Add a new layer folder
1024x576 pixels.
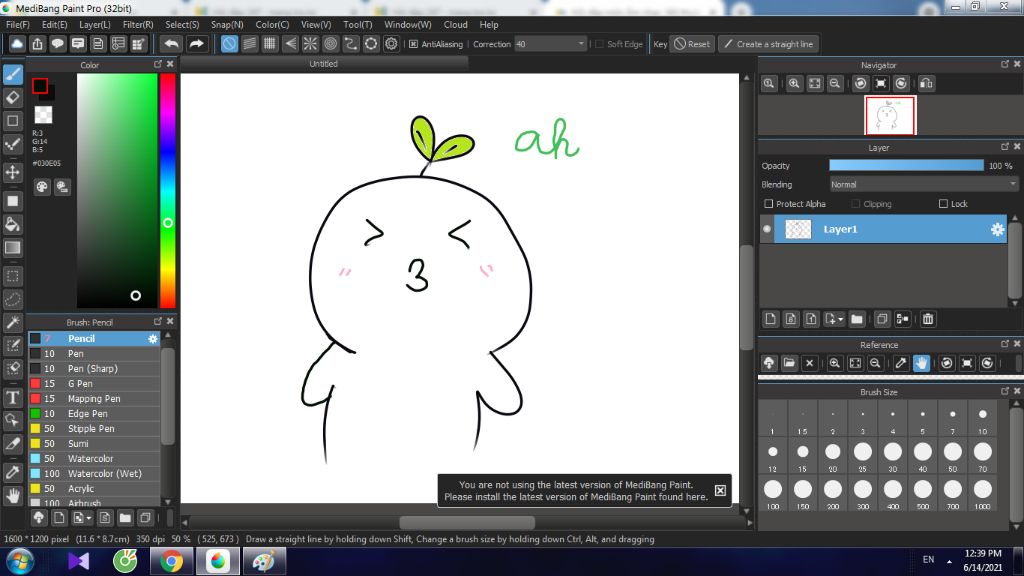click(857, 319)
